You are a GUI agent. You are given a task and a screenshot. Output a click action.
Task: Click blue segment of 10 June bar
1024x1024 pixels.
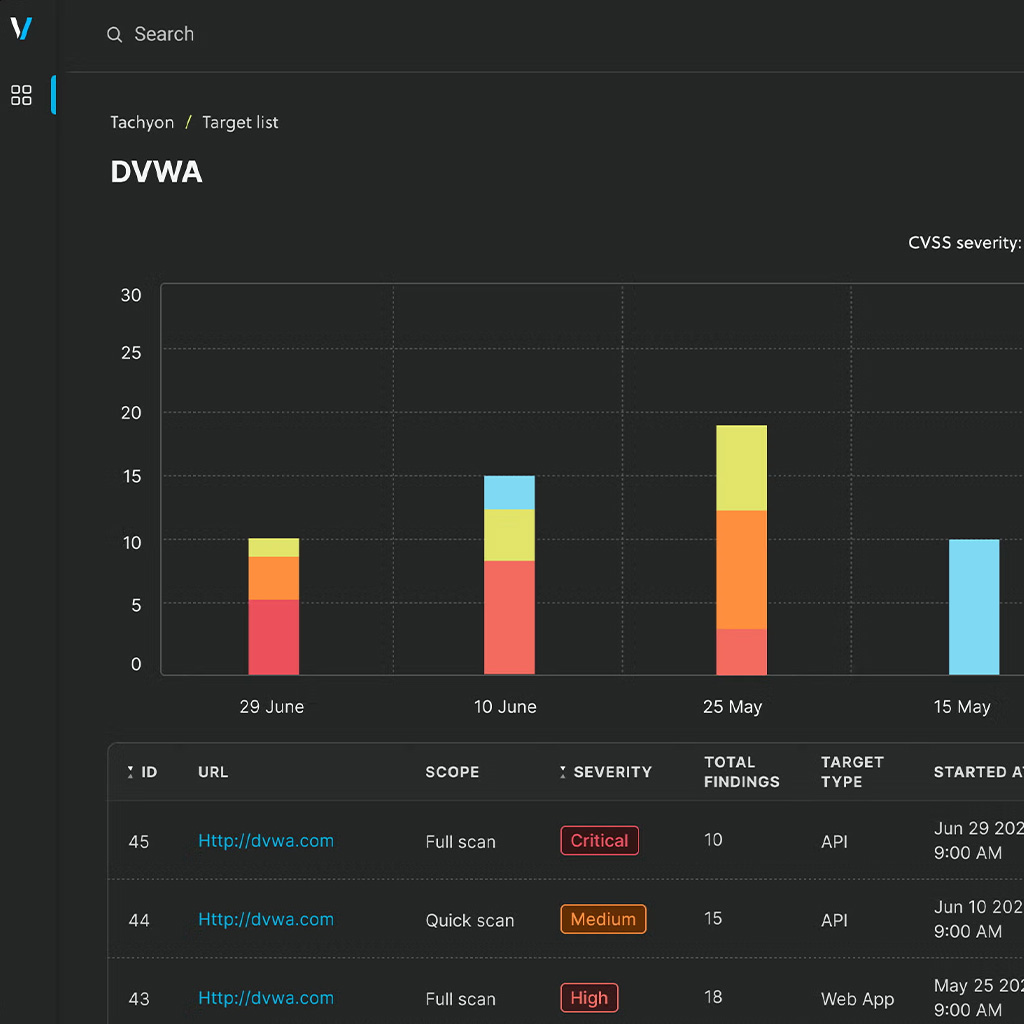[x=509, y=492]
